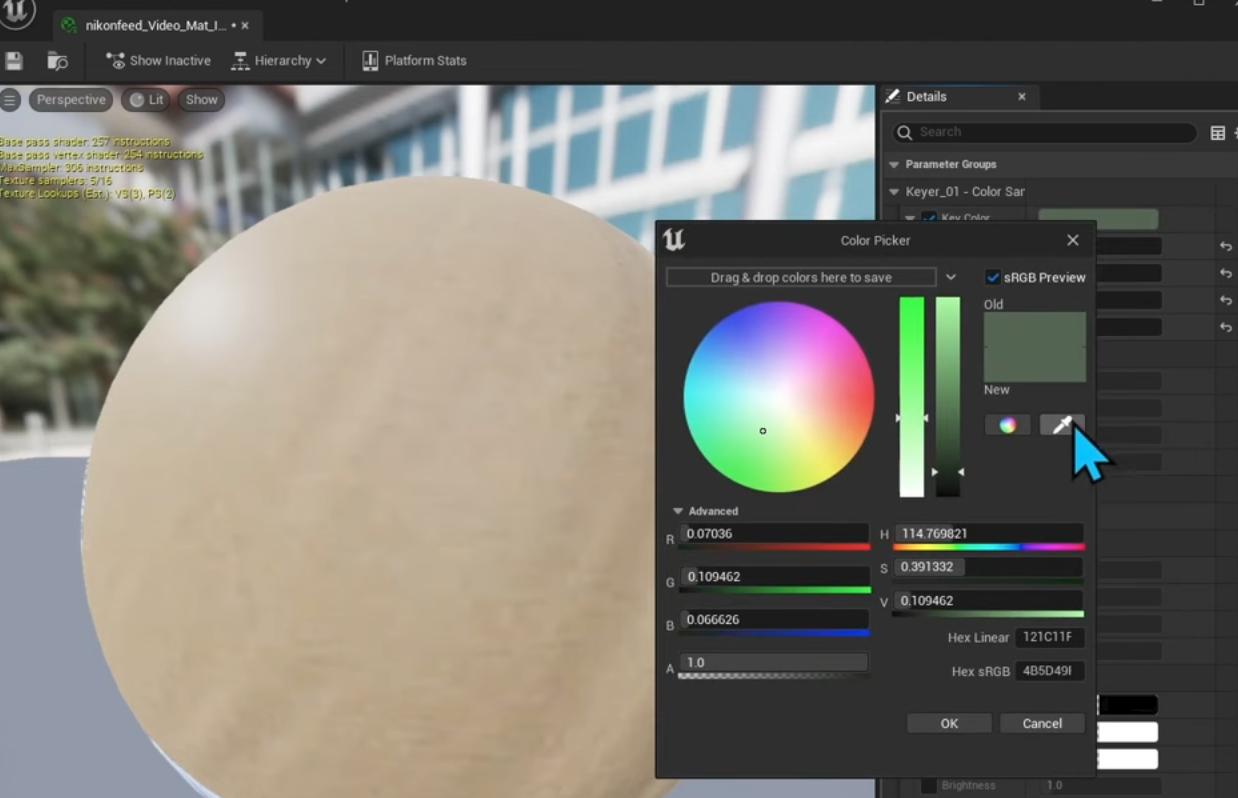Click the eyedropper color sampler icon
The height and width of the screenshot is (798, 1238).
(1061, 425)
